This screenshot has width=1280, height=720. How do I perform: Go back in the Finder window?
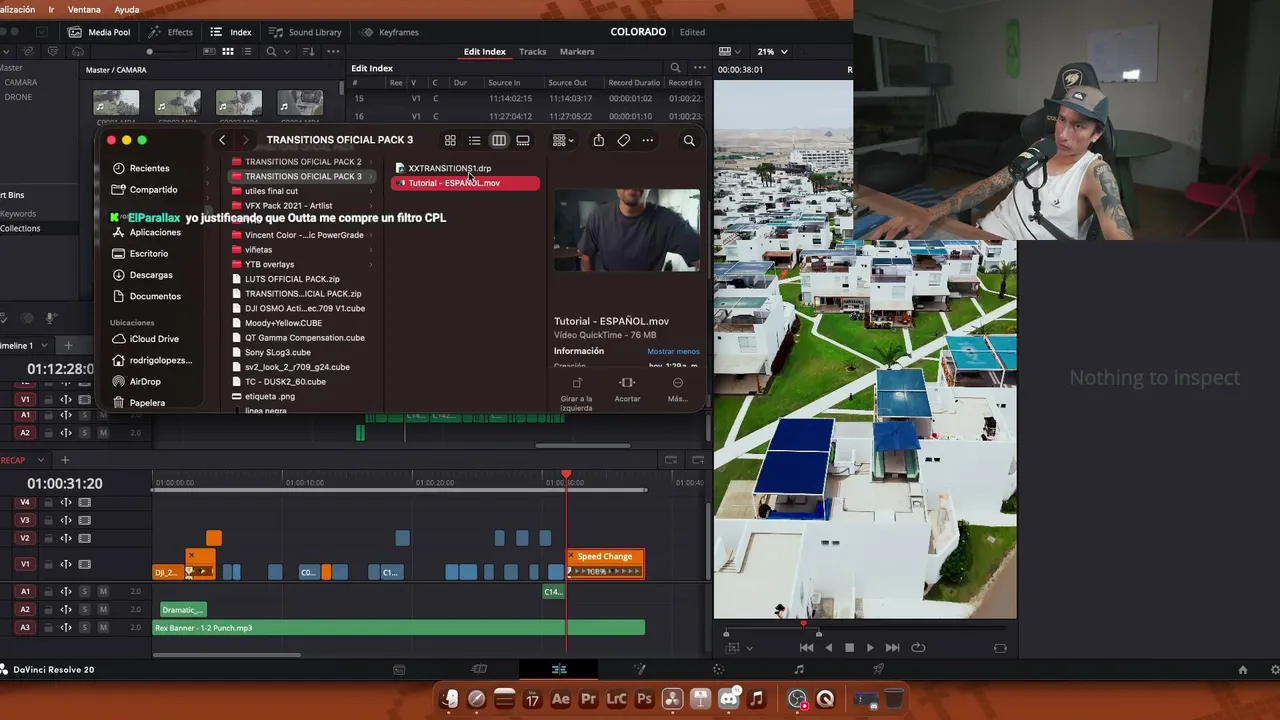pos(222,140)
